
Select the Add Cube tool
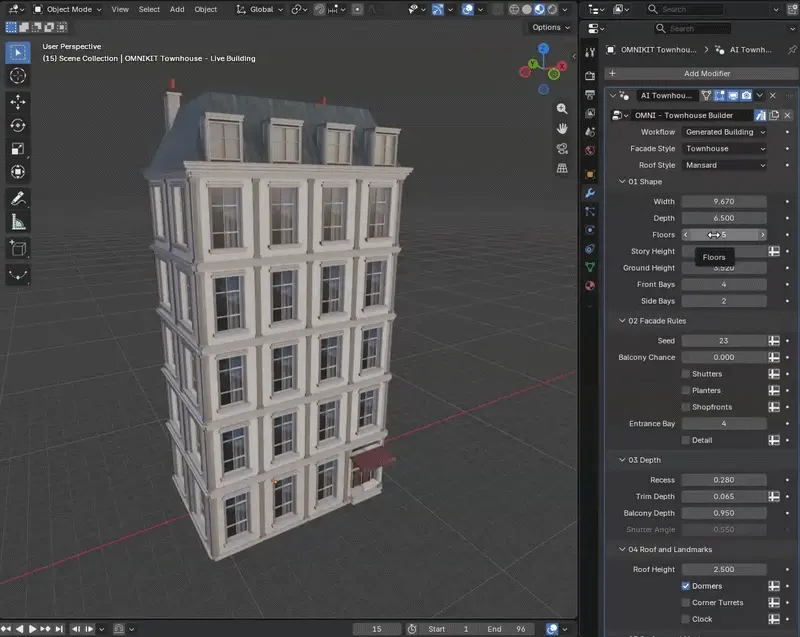tap(18, 248)
